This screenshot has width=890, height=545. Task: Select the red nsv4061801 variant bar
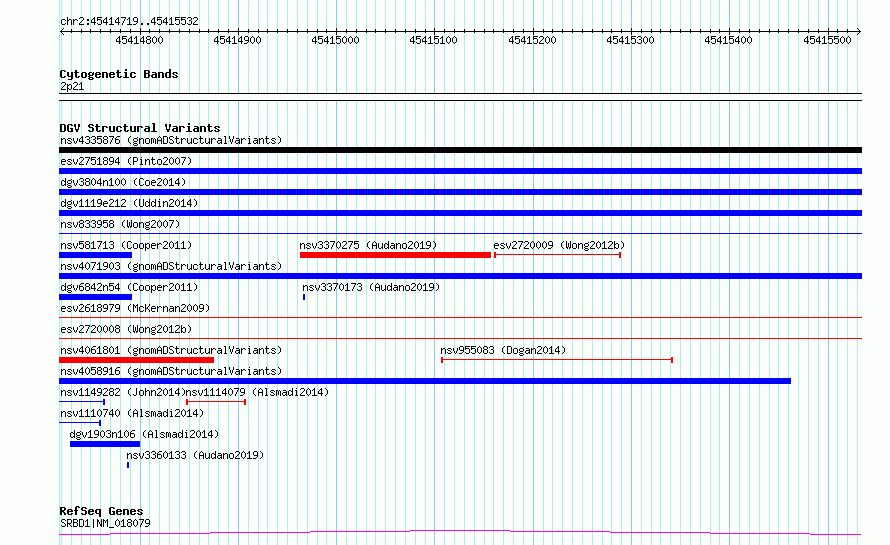coord(136,360)
